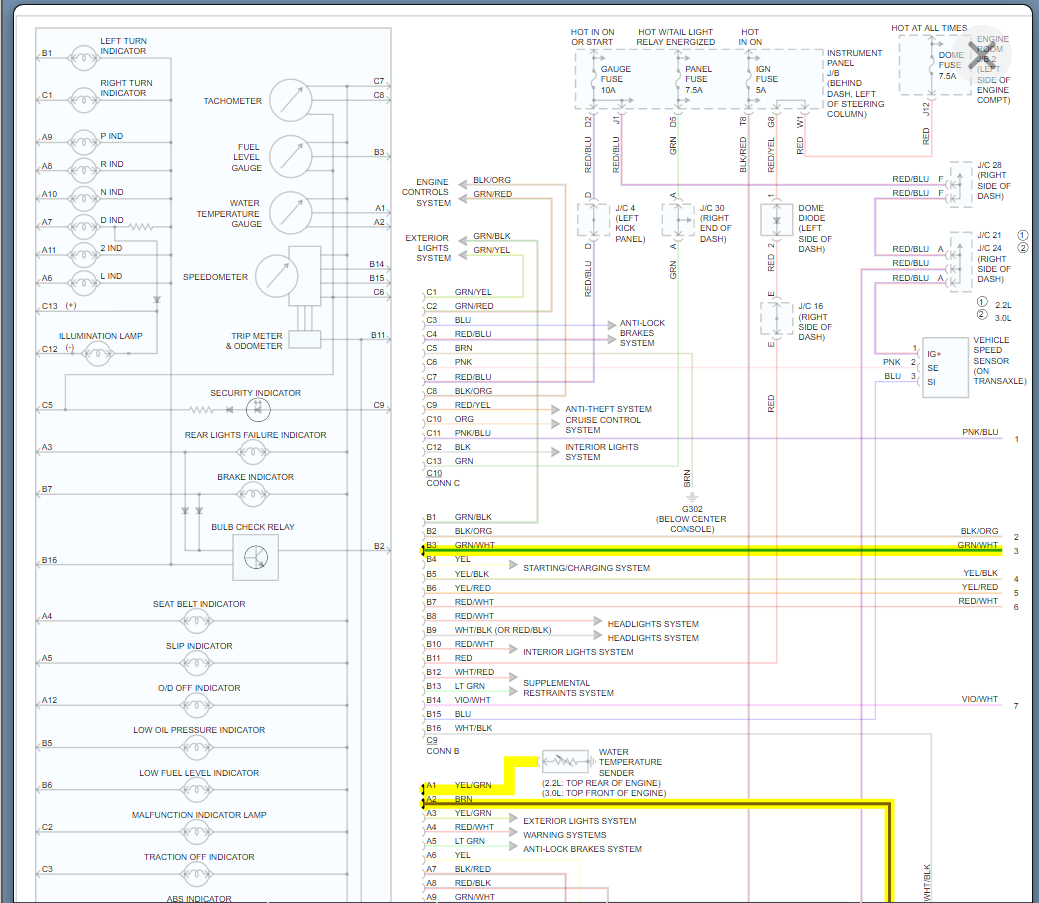The image size is (1039, 903).
Task: Select the highlighted B3 GRN/WHT wire
Action: pyautogui.click(x=712, y=550)
